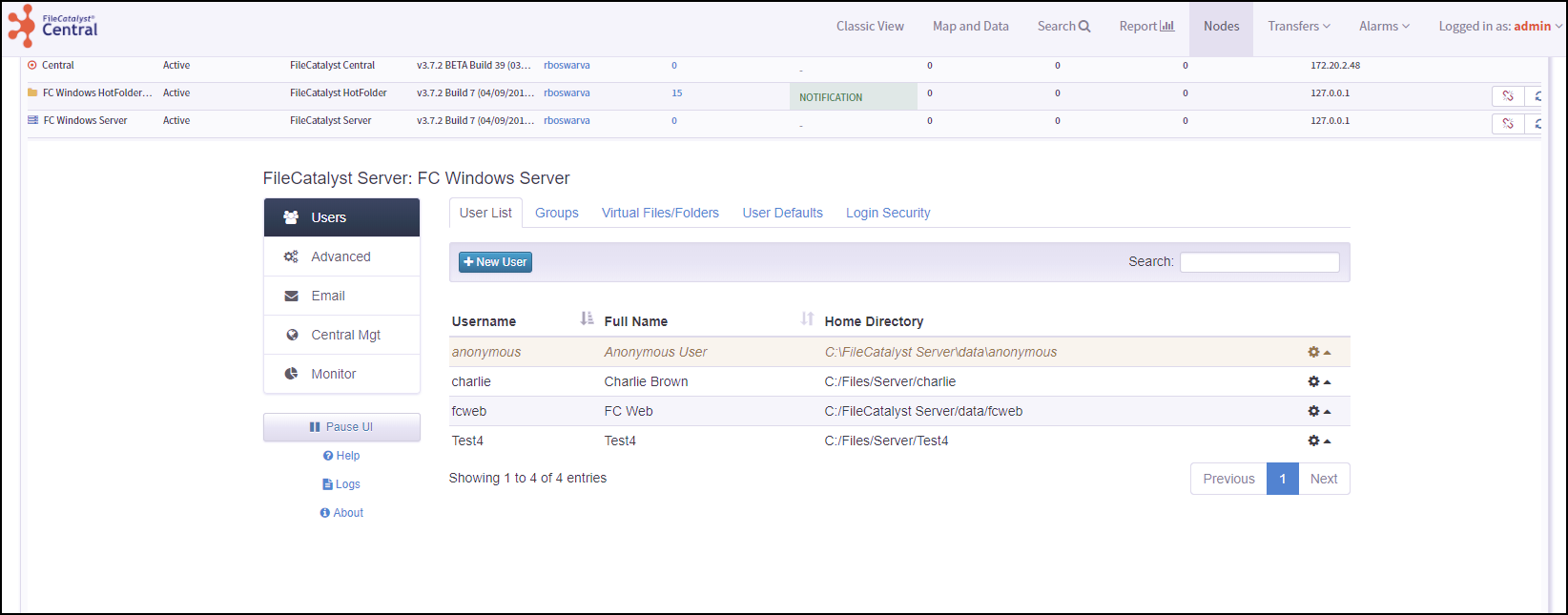Screen dimensions: 1568x615
Task: Click the Report chart icon in navbar
Action: [1167, 27]
